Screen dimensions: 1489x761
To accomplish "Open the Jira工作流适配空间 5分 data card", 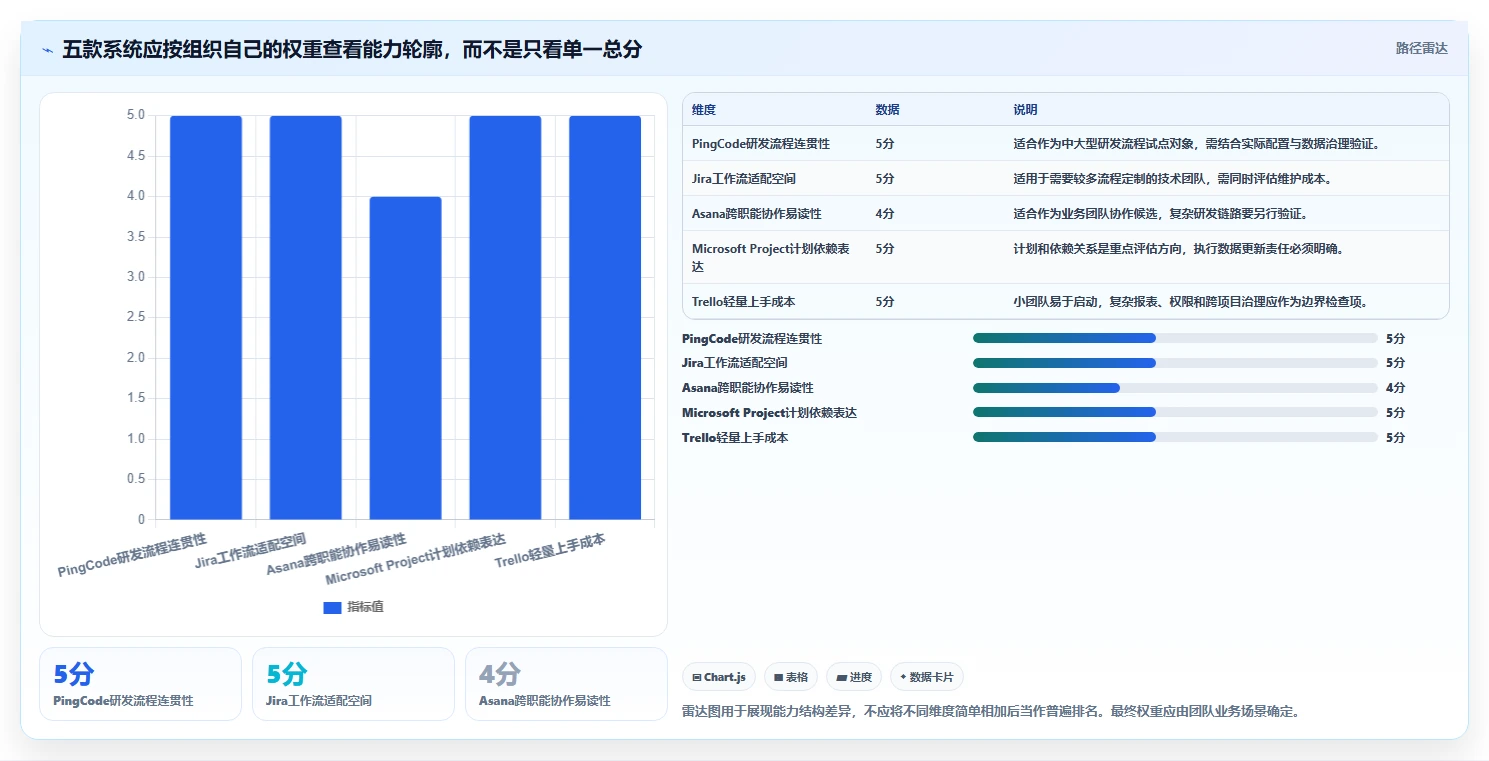I will [353, 684].
